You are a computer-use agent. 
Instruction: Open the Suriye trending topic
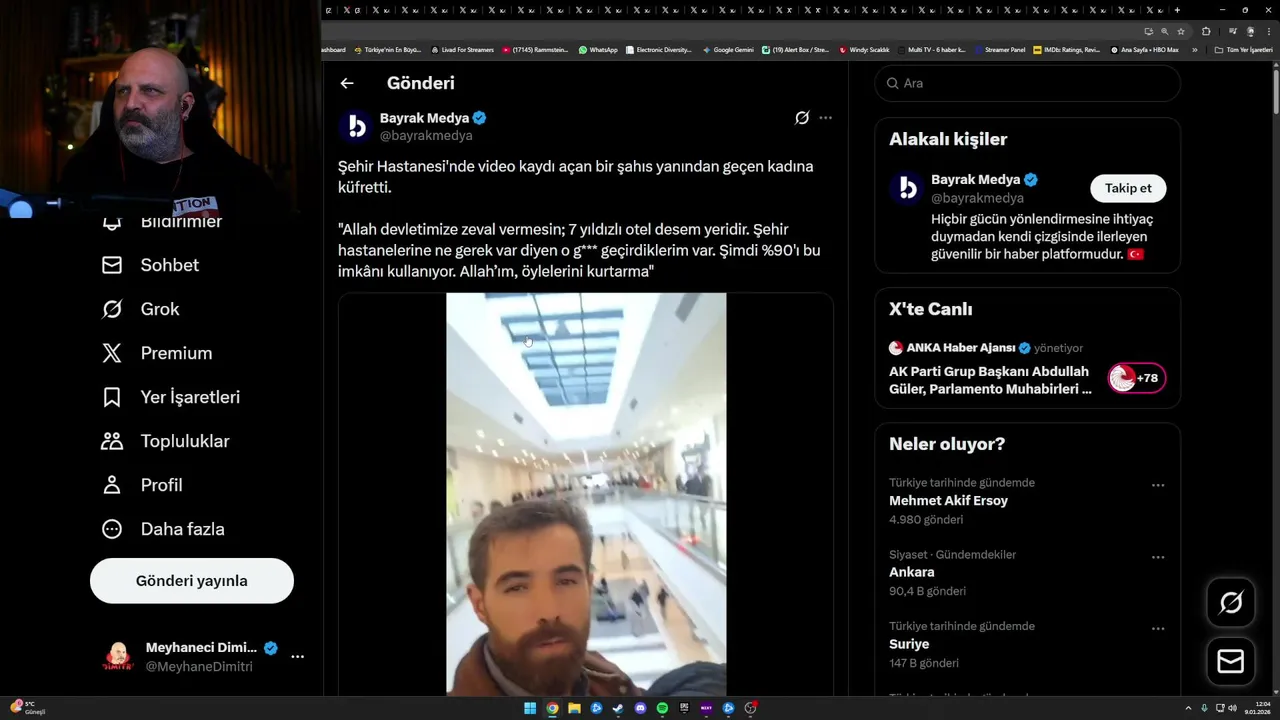click(x=909, y=645)
